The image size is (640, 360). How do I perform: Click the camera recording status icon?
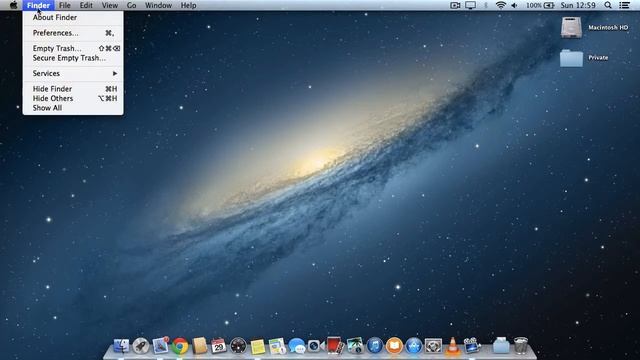(x=455, y=5)
